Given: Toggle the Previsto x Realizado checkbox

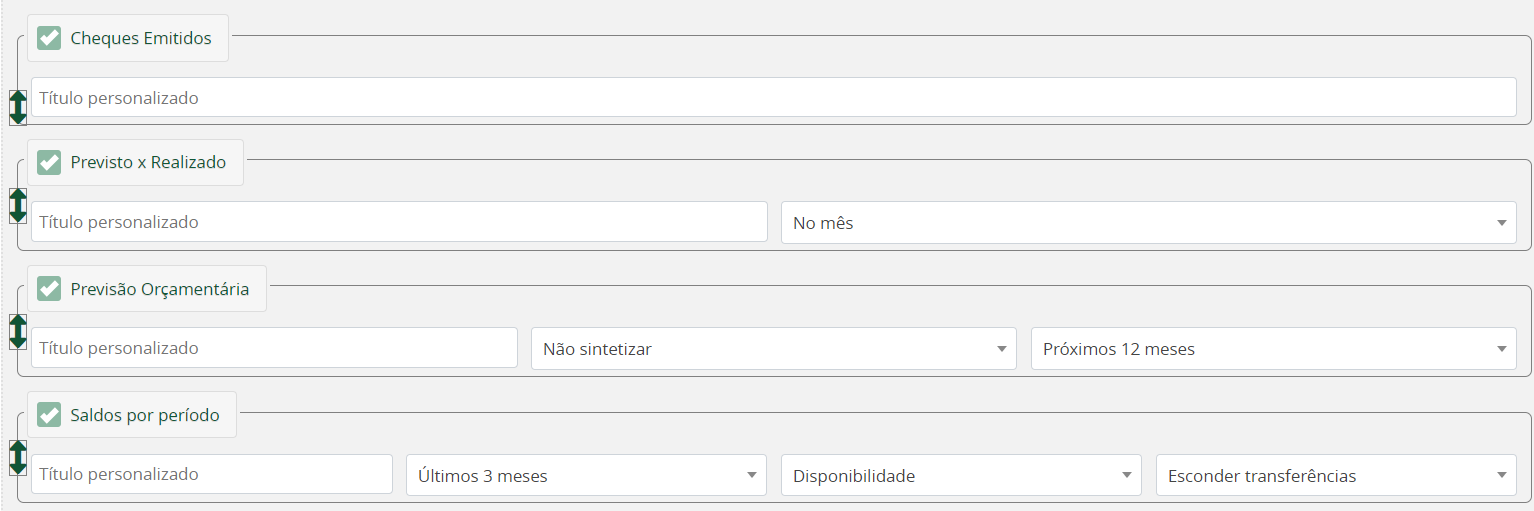Looking at the screenshot, I should pyautogui.click(x=49, y=162).
